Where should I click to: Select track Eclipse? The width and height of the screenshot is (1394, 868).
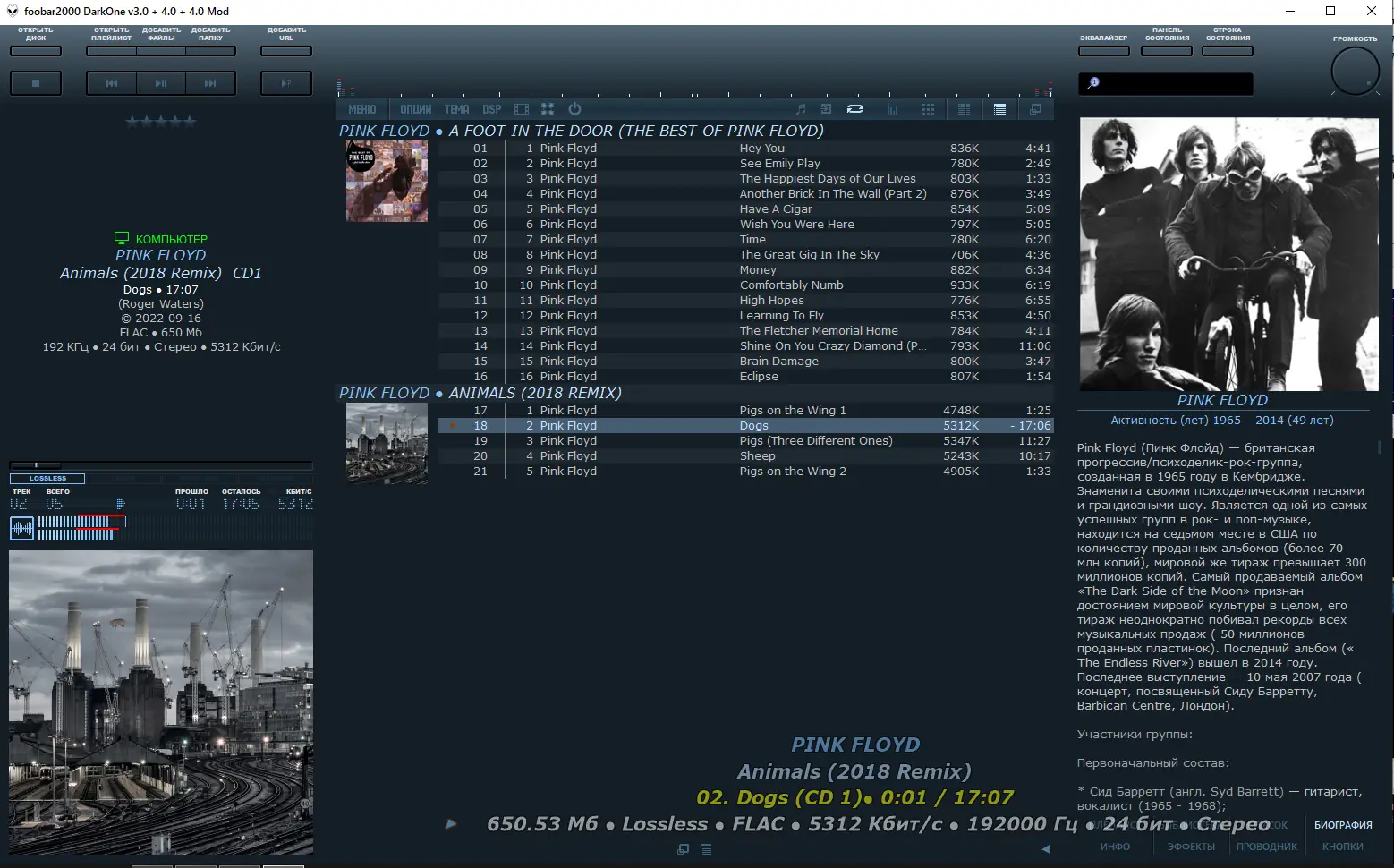pyautogui.click(x=745, y=377)
